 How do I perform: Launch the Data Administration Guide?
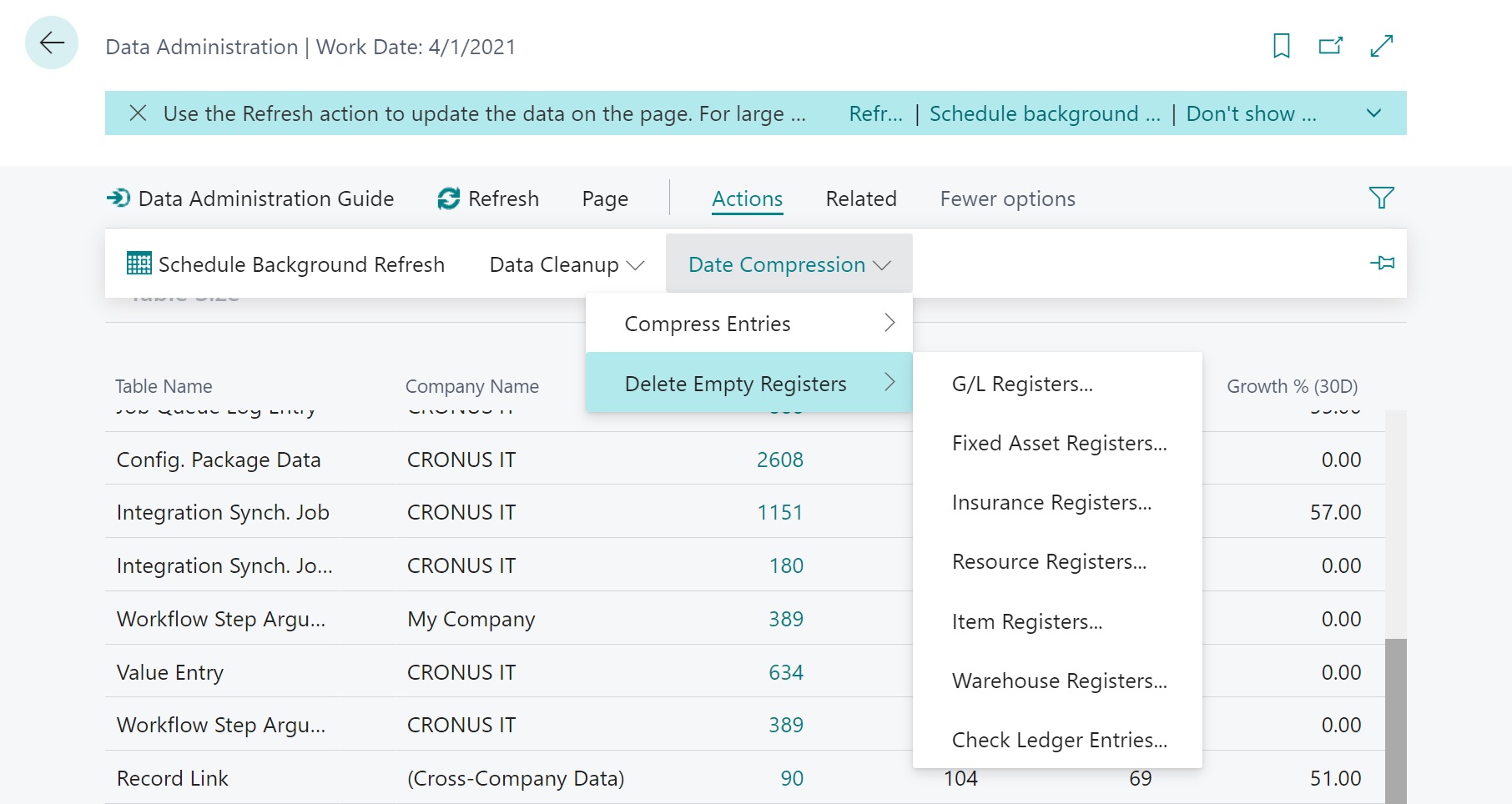click(x=251, y=198)
